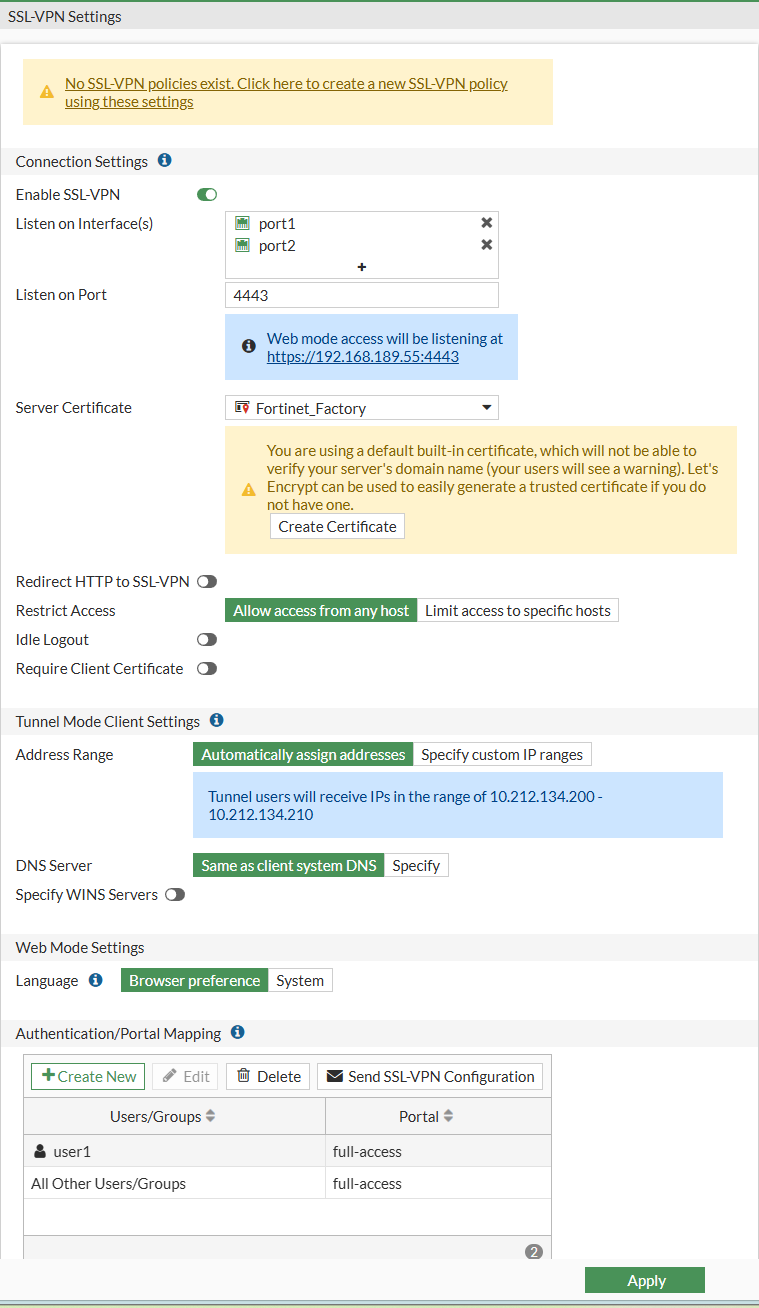Click the Listen on Port field
The height and width of the screenshot is (1308, 759).
362,295
